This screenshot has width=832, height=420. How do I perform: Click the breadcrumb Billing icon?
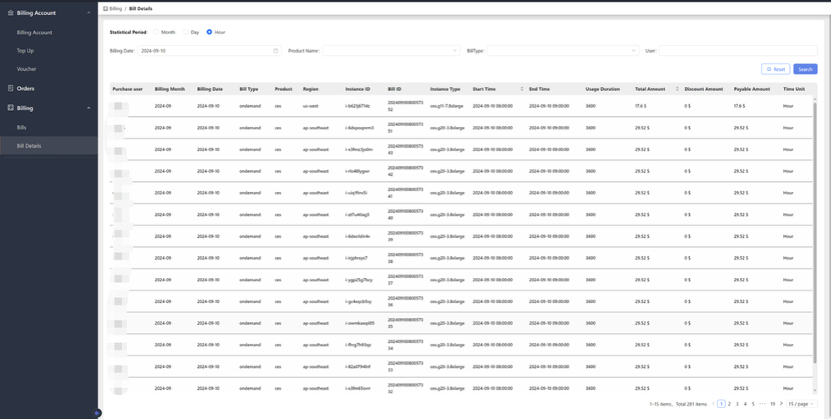pos(106,8)
